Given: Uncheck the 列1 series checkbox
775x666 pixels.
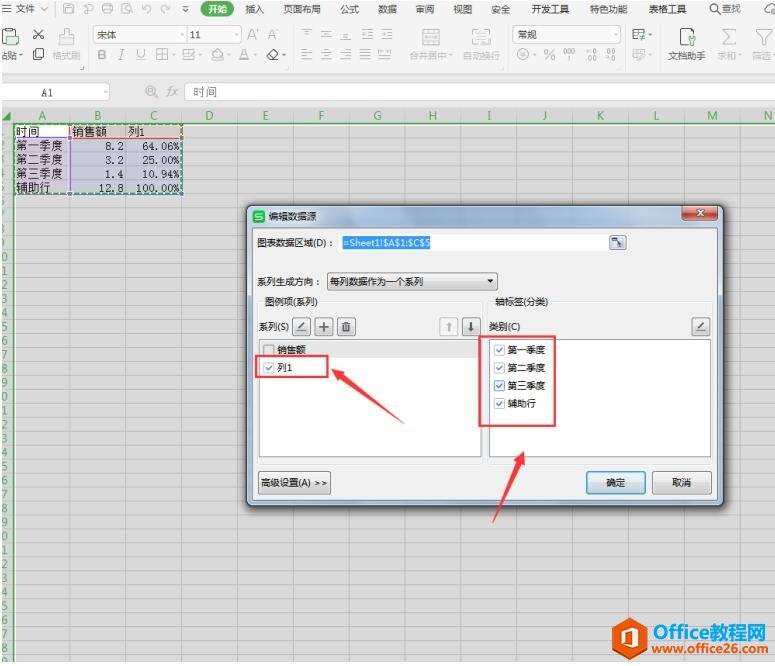Looking at the screenshot, I should (x=268, y=368).
